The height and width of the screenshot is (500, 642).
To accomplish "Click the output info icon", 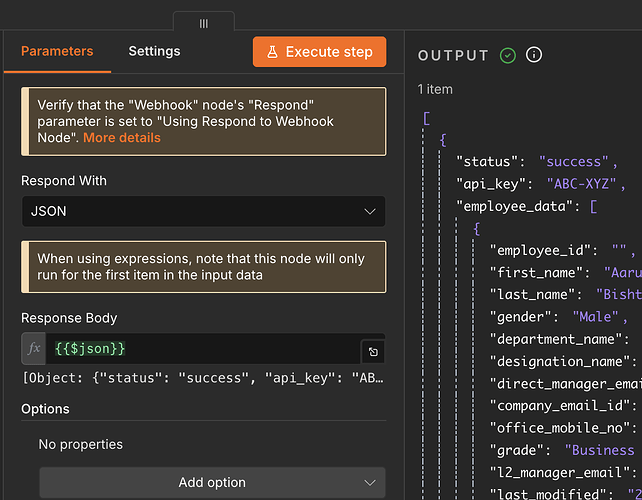I will [534, 55].
